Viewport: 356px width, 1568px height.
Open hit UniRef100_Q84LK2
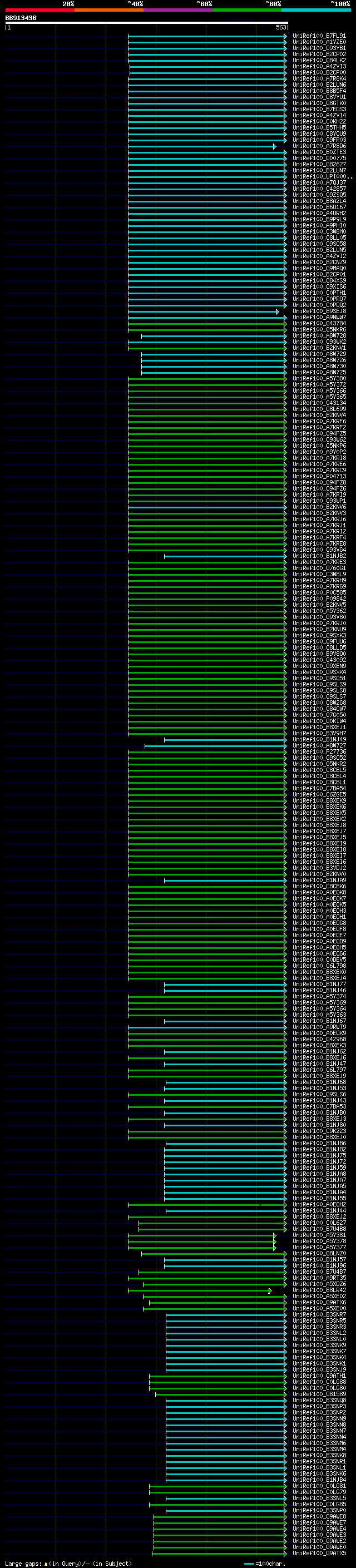(319, 60)
